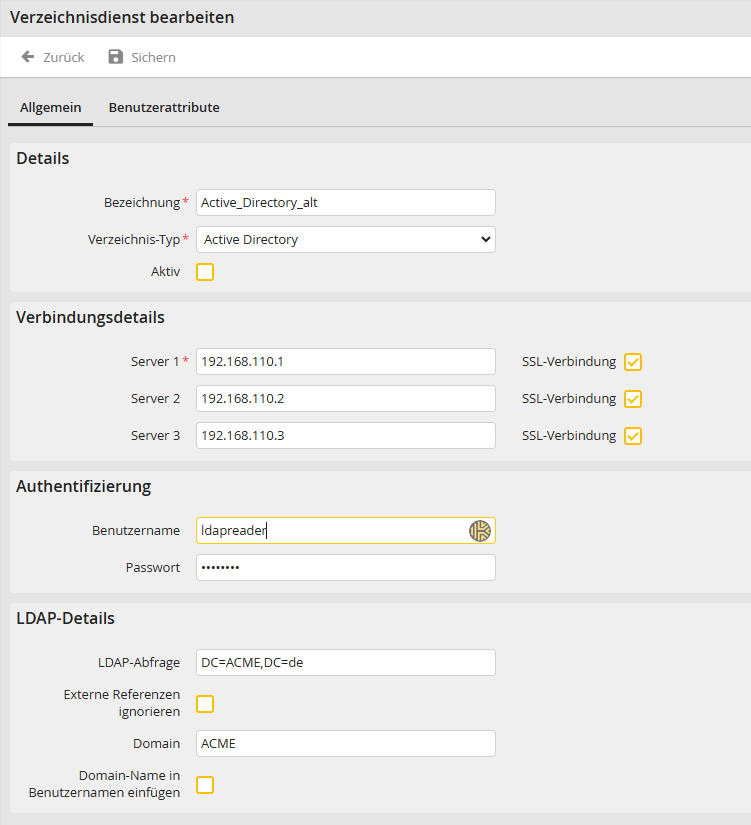751x825 pixels.
Task: Click the Server 3 label
Action: click(155, 435)
